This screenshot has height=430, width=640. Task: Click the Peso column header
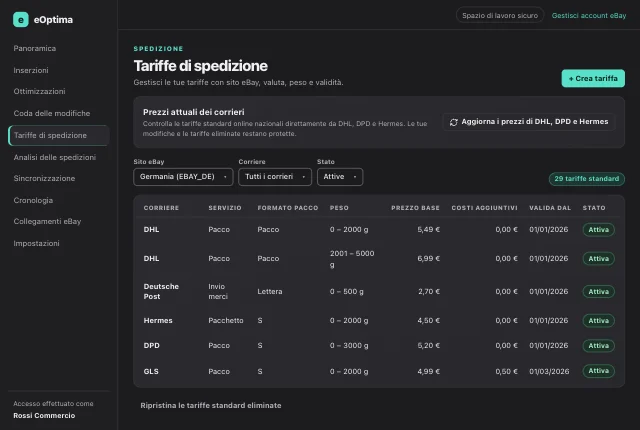(339, 208)
